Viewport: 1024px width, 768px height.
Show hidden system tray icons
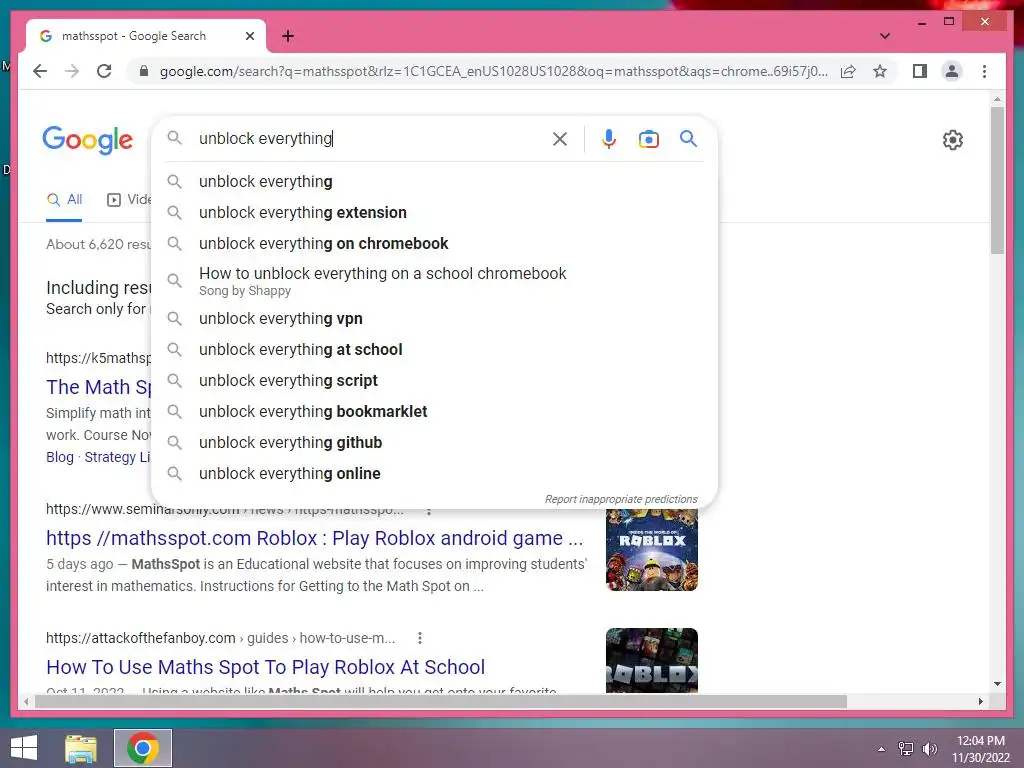tap(882, 749)
